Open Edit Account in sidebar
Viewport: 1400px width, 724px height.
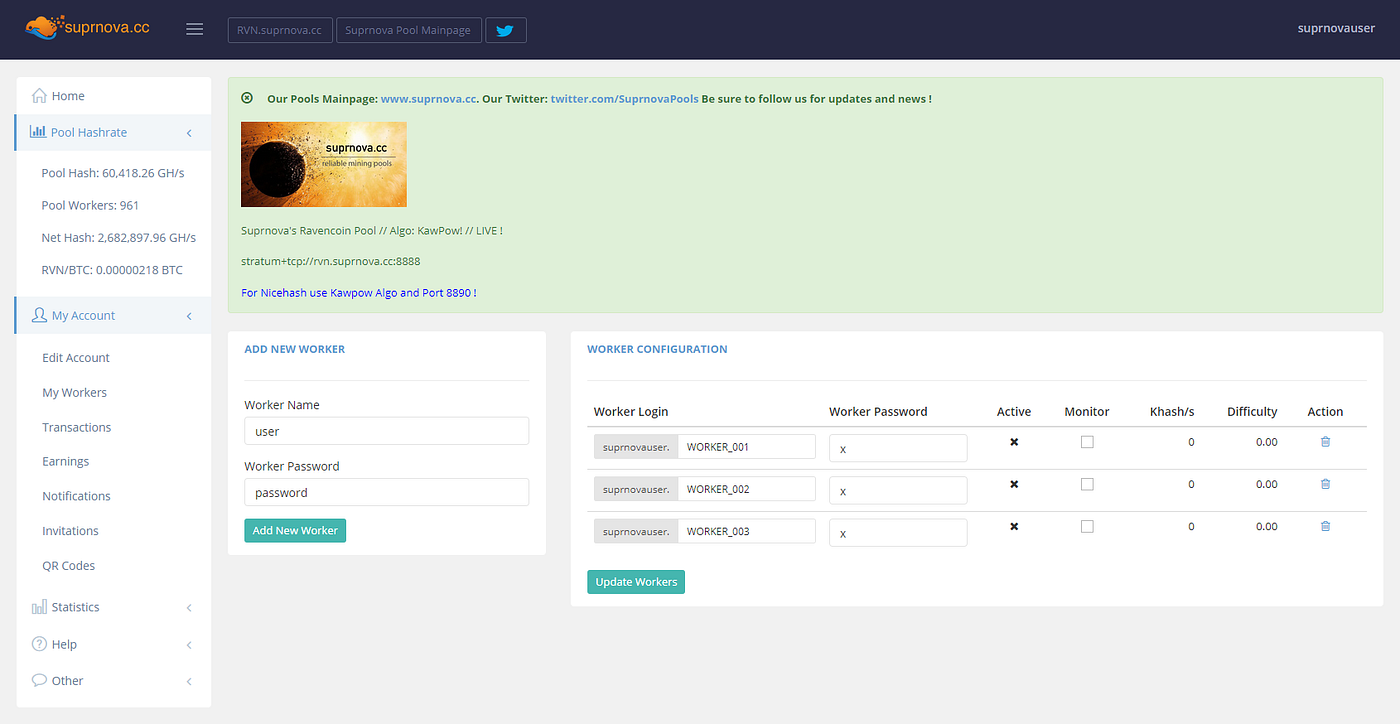coord(76,358)
